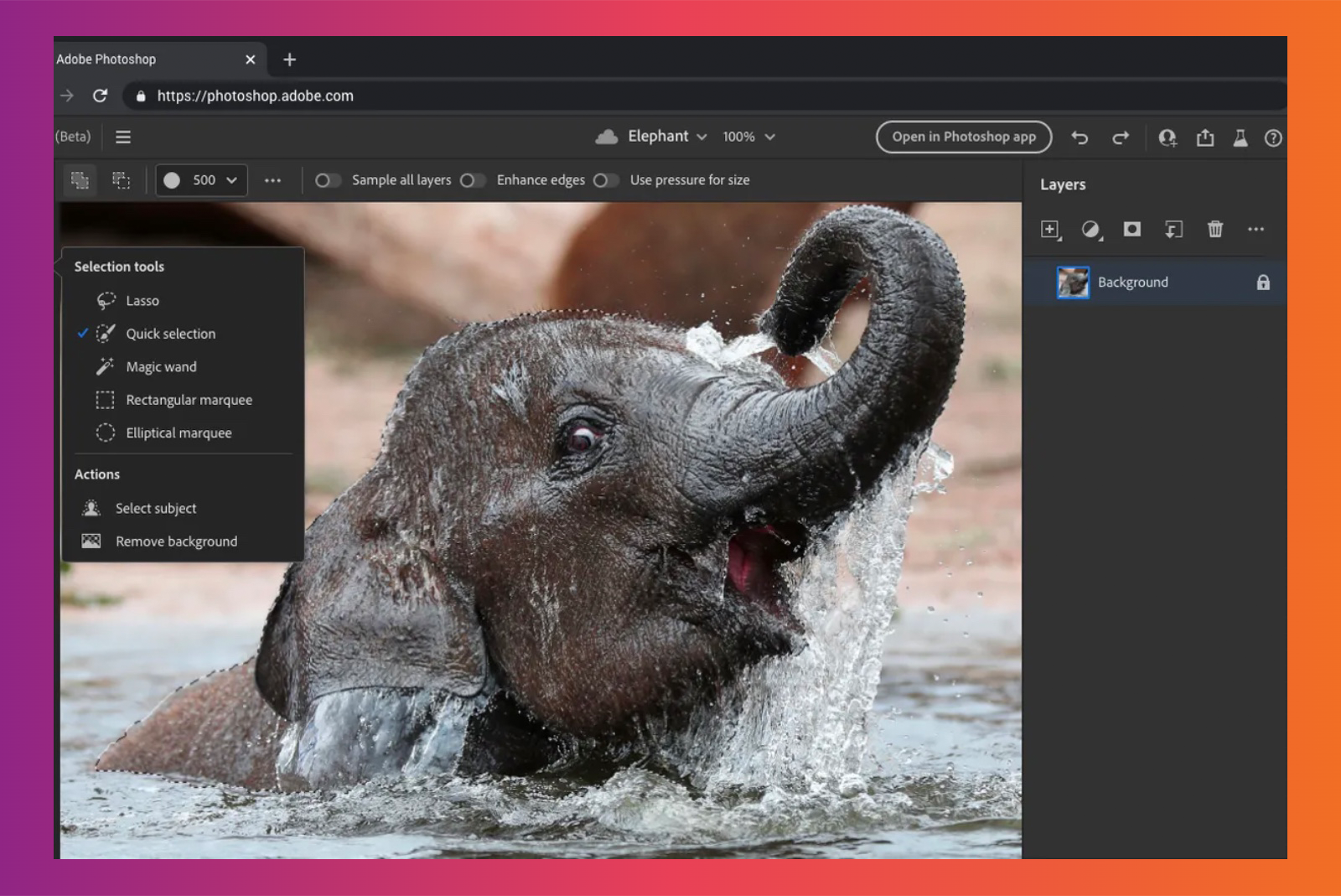Viewport: 1341px width, 896px height.
Task: Open the brush size 500 dropdown
Action: [x=200, y=179]
